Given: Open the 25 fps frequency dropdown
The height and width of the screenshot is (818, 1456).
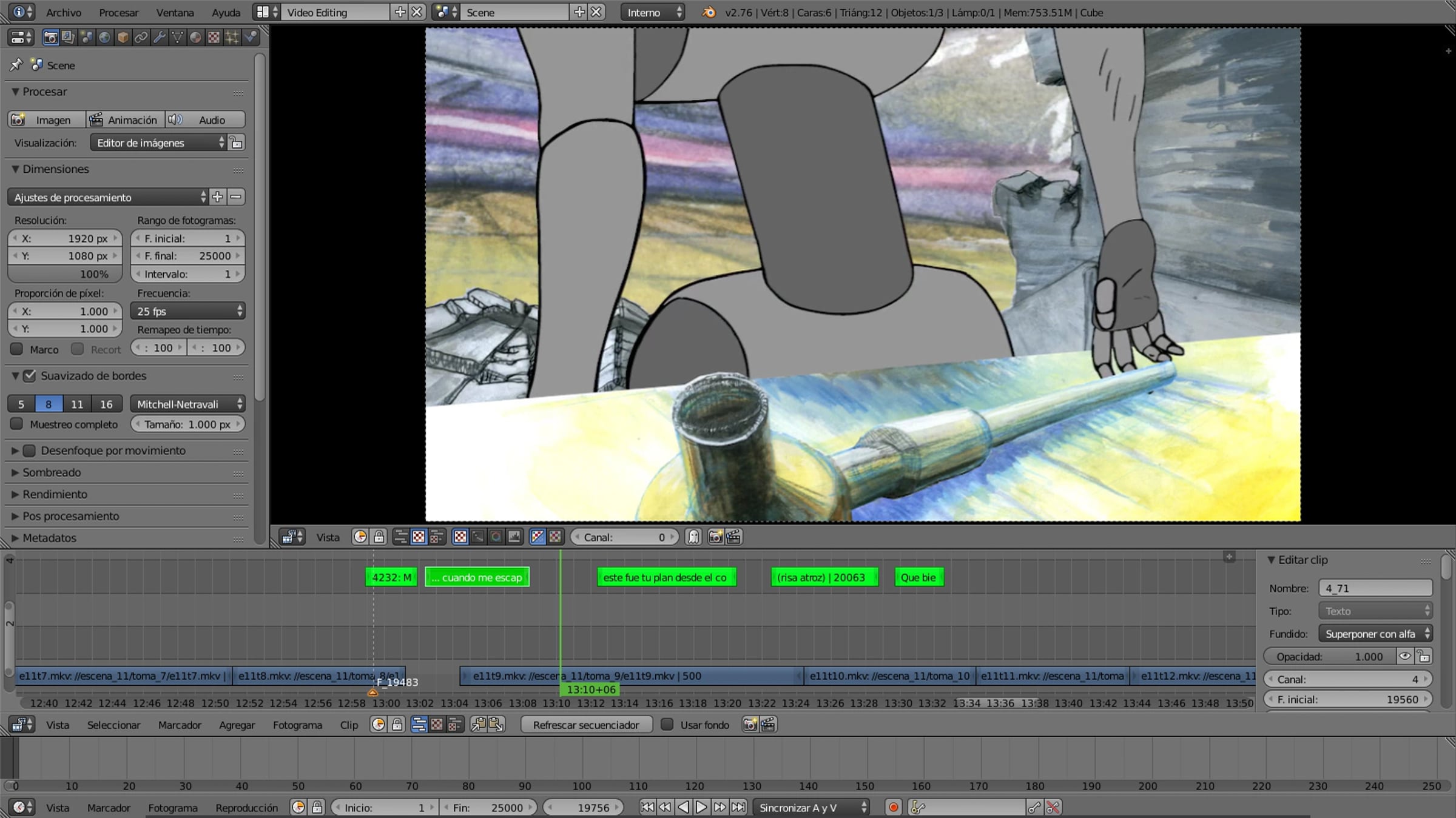Looking at the screenshot, I should coord(188,311).
